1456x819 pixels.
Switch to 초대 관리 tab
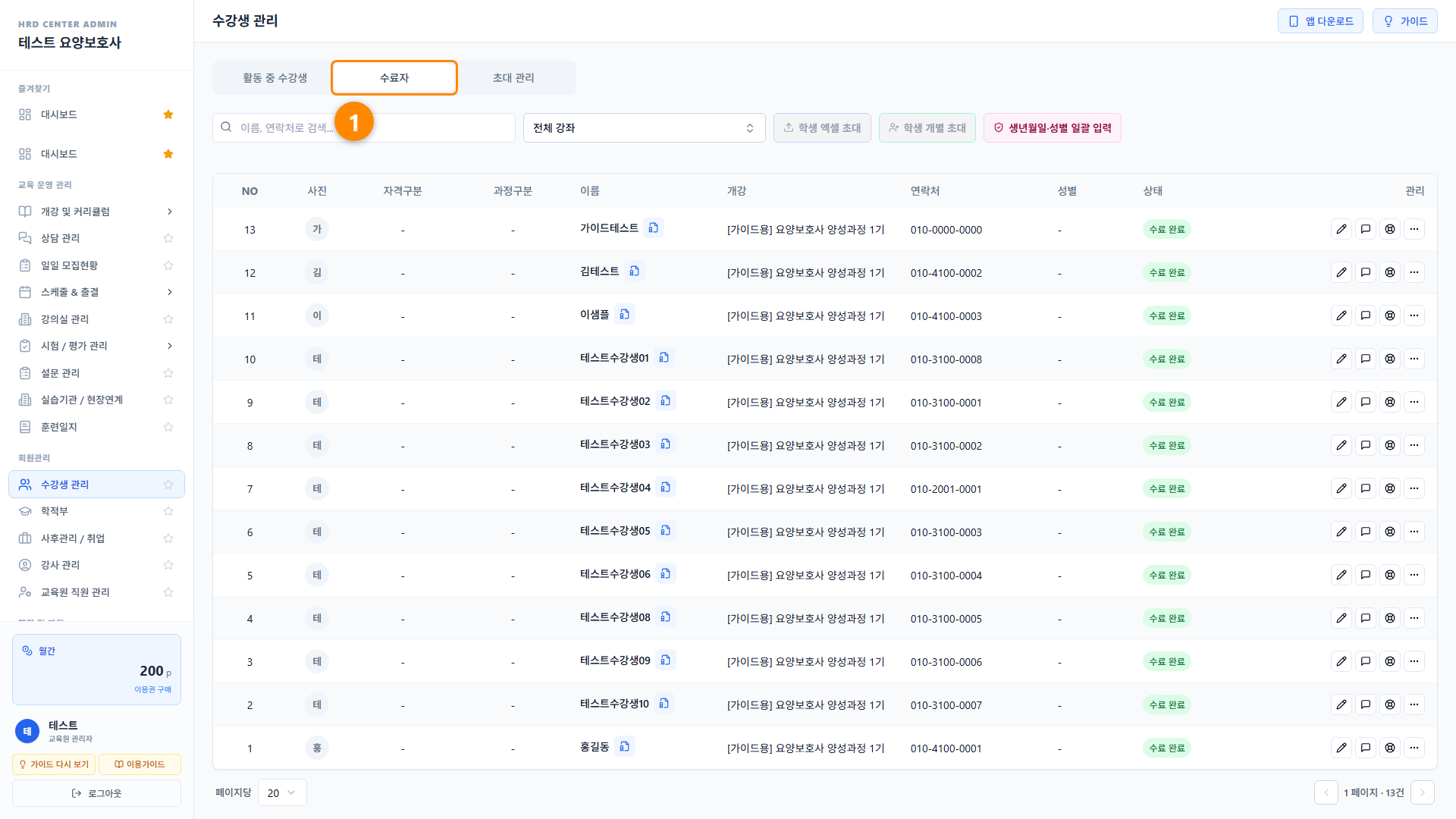point(513,77)
